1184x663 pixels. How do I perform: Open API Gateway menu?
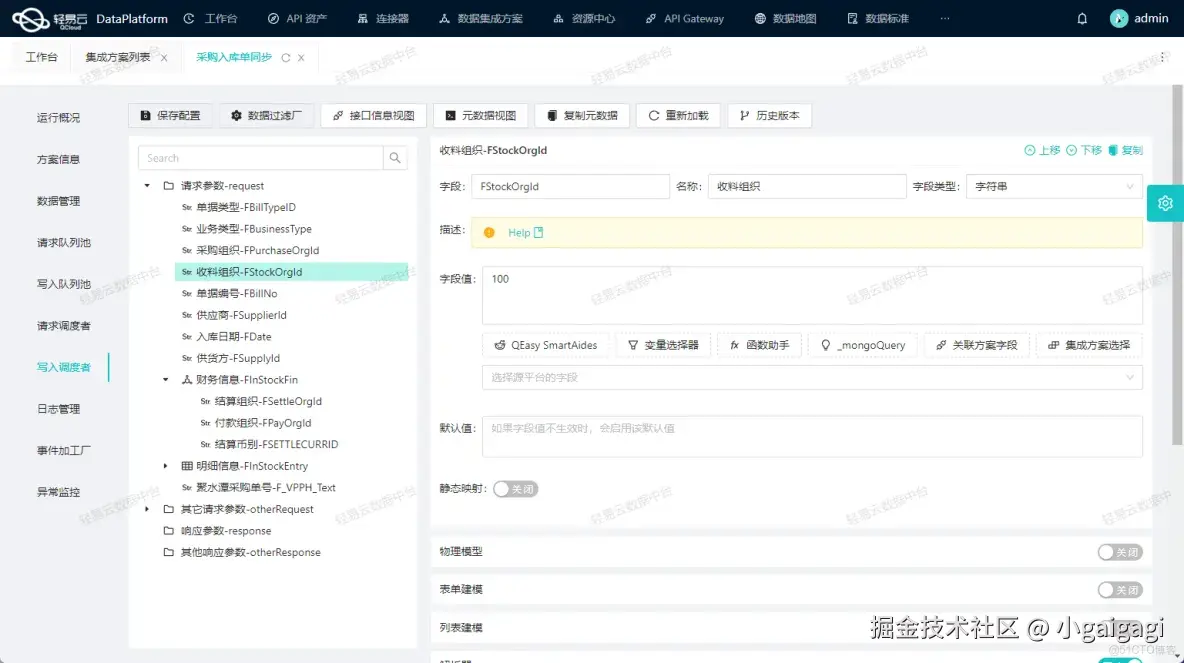point(685,19)
